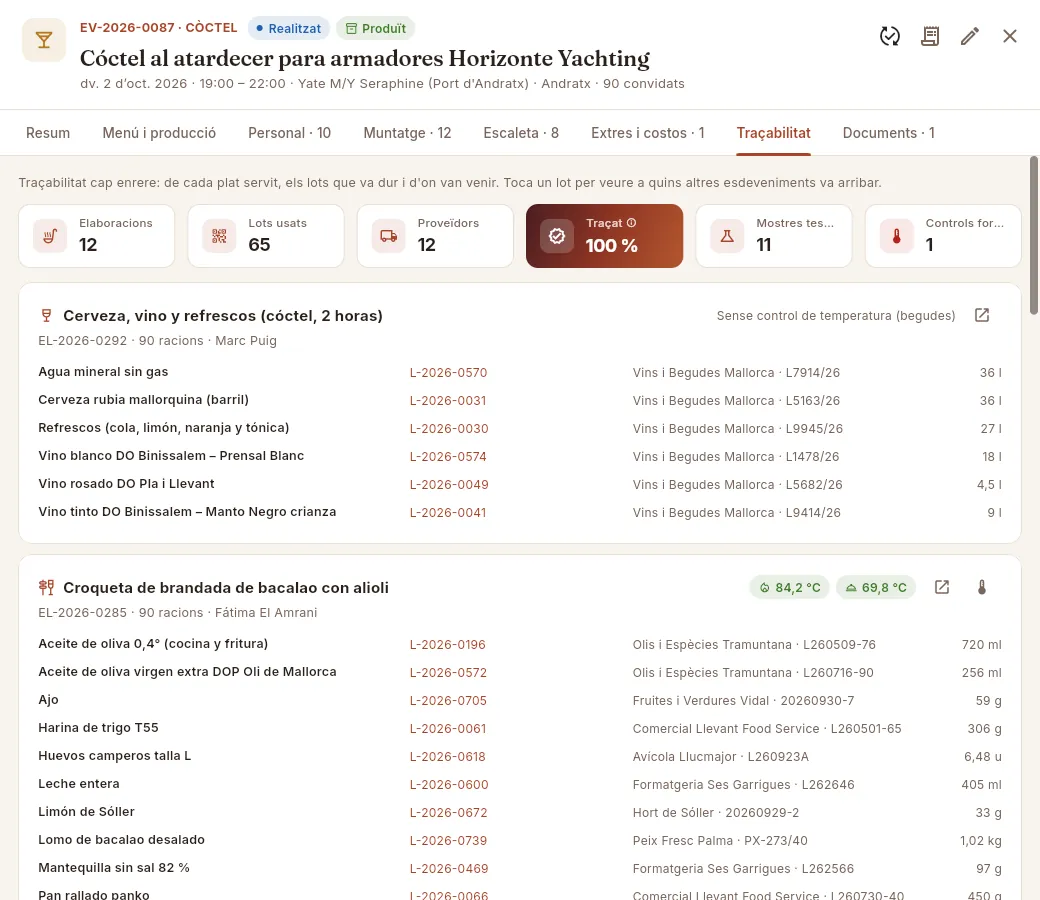Viewport: 1040px width, 900px height.
Task: Close the event detail panel
Action: [1009, 36]
